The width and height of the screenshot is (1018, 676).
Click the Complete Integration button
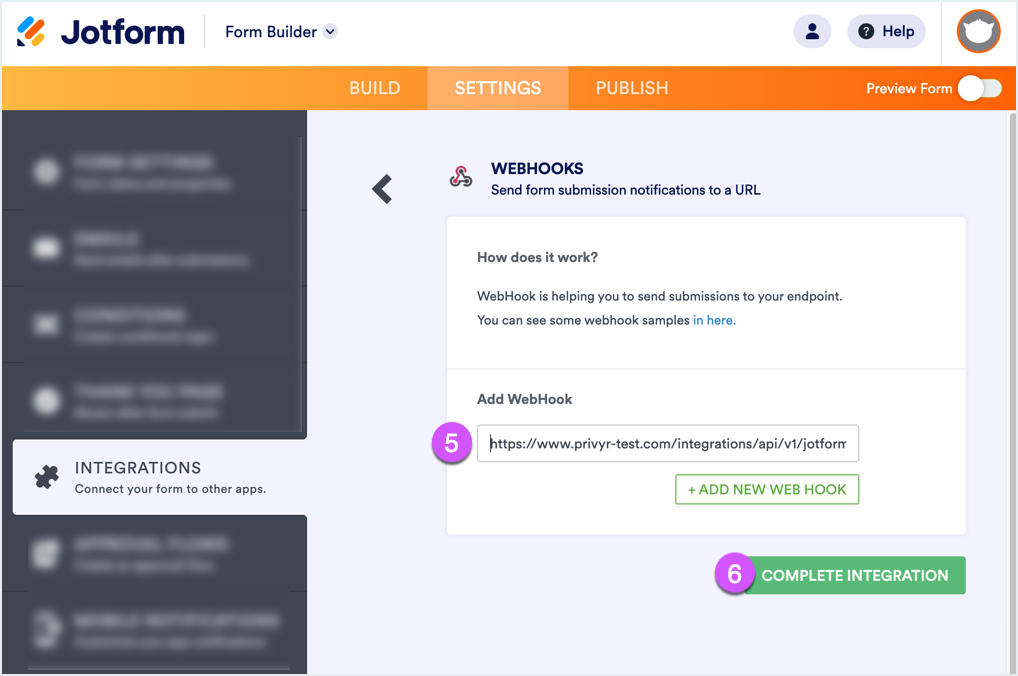point(854,575)
